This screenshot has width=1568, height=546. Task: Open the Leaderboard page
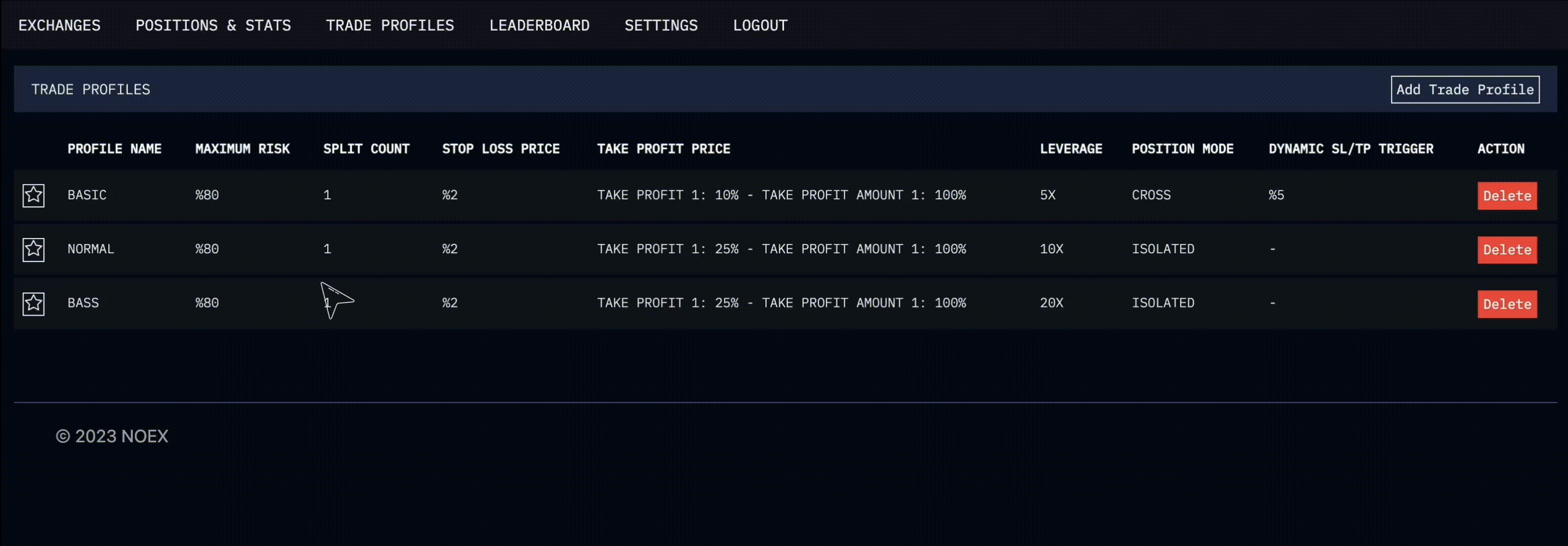point(539,26)
